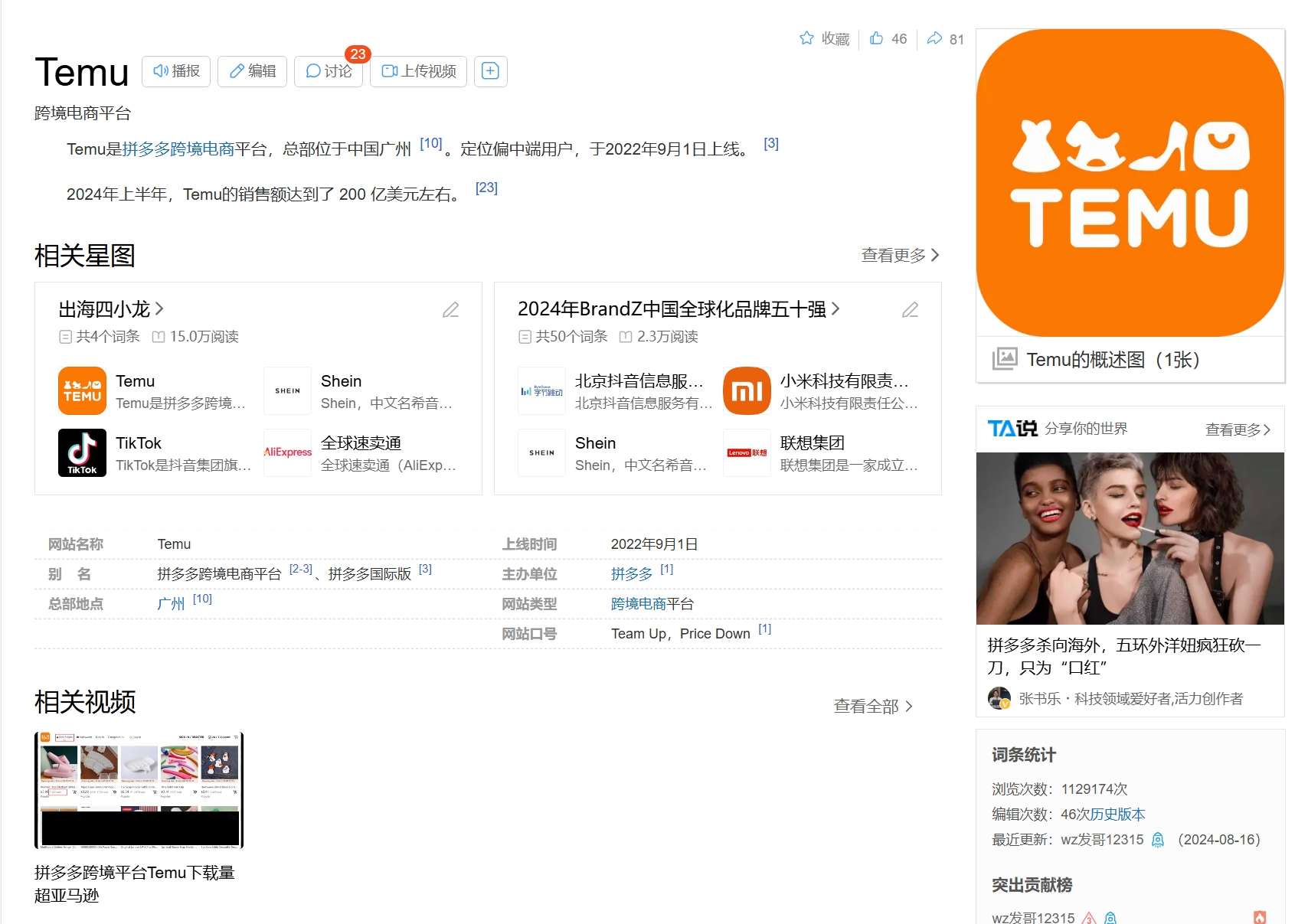1308x924 pixels.
Task: Open the Temu的概述图(1张) gallery label
Action: (1113, 360)
